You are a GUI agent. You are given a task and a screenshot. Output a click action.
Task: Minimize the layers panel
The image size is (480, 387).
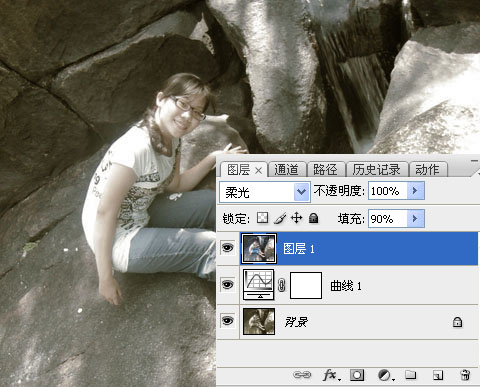(x=474, y=161)
